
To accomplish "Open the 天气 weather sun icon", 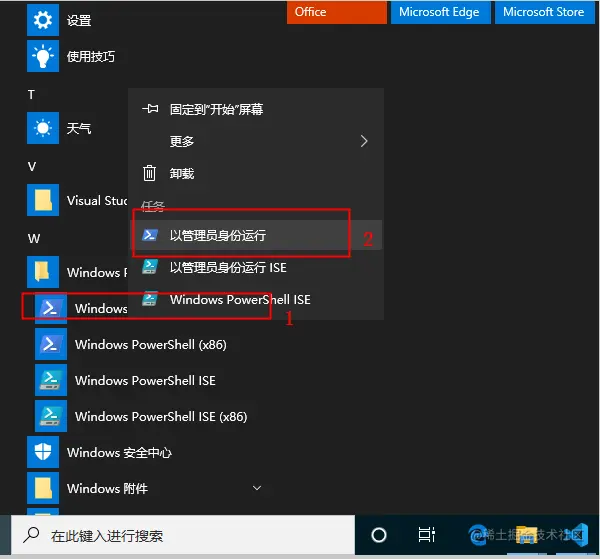I will 43,128.
